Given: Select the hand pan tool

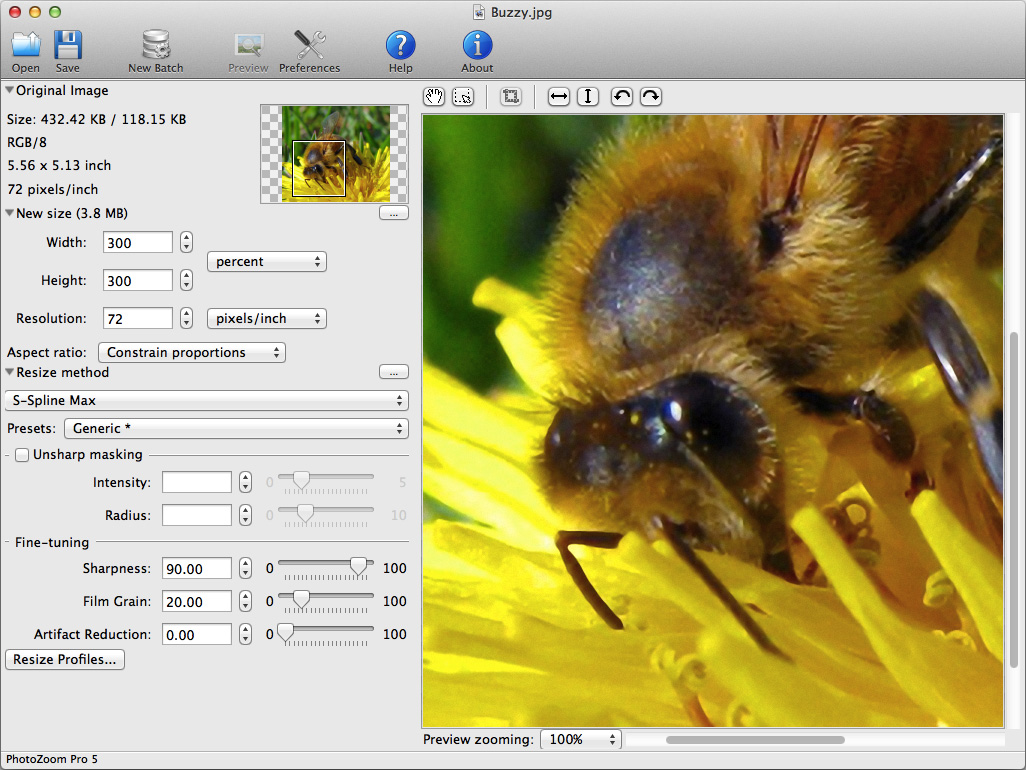Looking at the screenshot, I should tap(434, 97).
